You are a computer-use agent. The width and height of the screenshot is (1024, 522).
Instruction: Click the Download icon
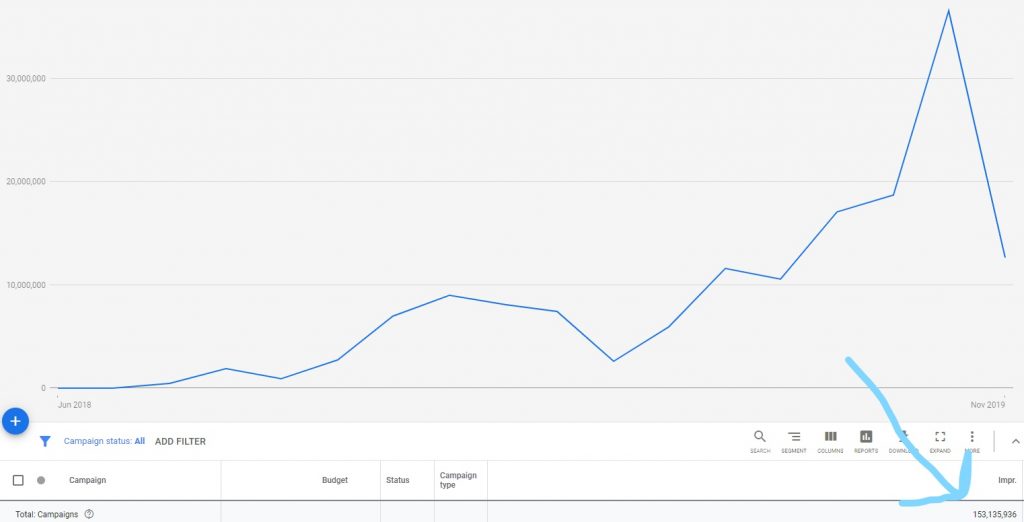pyautogui.click(x=903, y=441)
